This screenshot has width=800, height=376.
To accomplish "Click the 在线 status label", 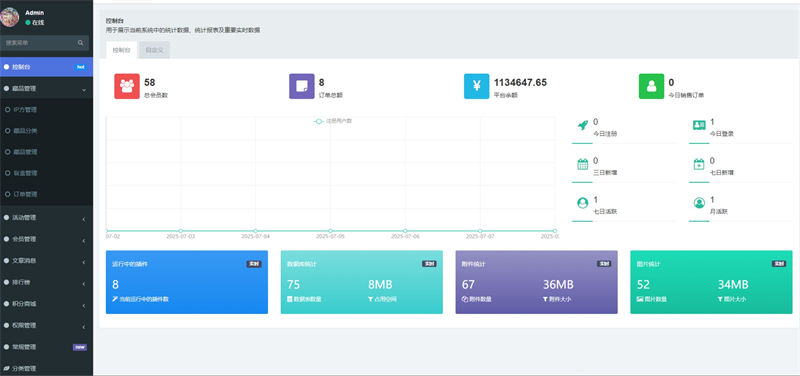I will (x=38, y=22).
